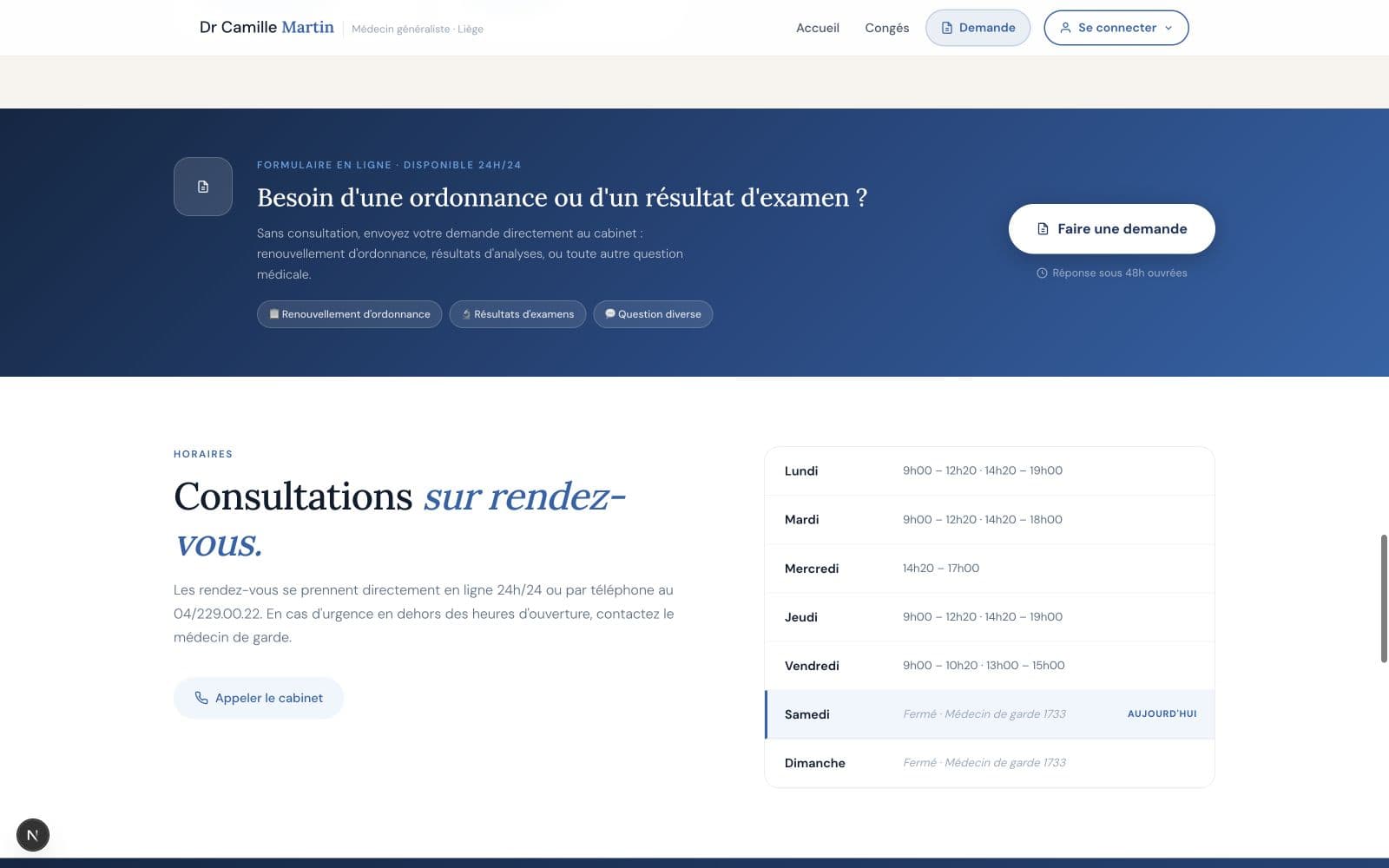Screen dimensions: 1389x868
Task: Select the Résultats d'examens chip
Action: click(x=517, y=314)
